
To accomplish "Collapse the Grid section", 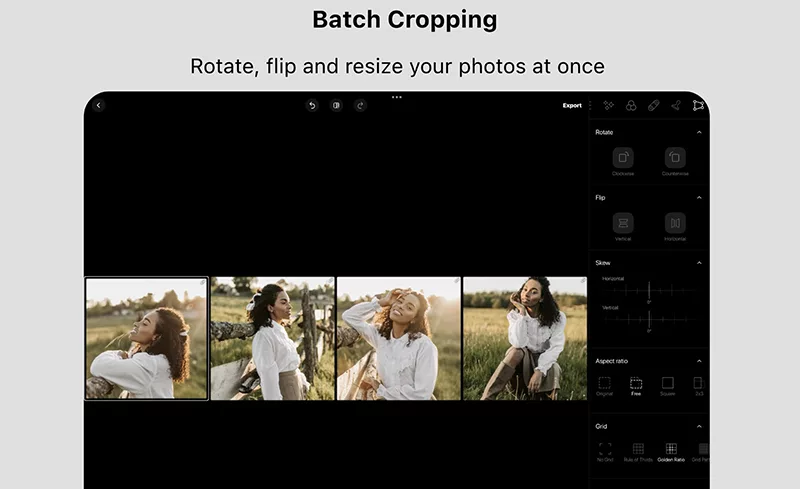I will pos(699,426).
